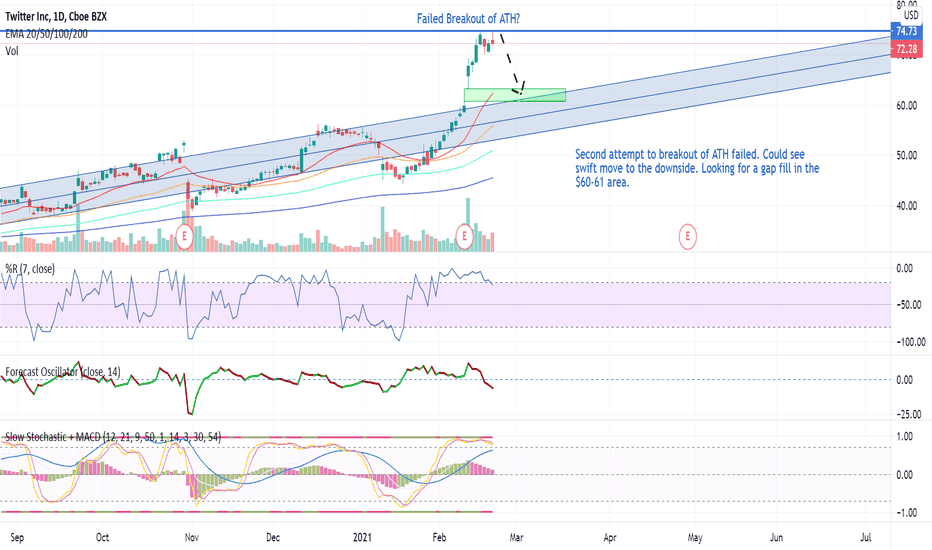932x550 pixels.
Task: Click the earnings marker near November
Action: click(185, 237)
